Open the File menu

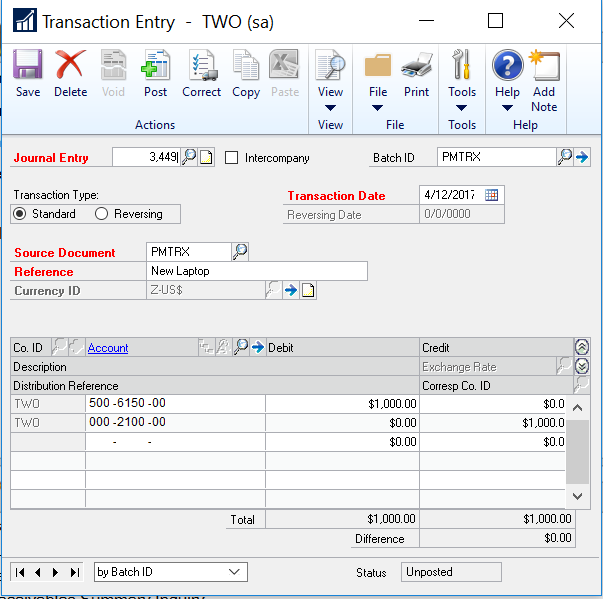pyautogui.click(x=378, y=80)
